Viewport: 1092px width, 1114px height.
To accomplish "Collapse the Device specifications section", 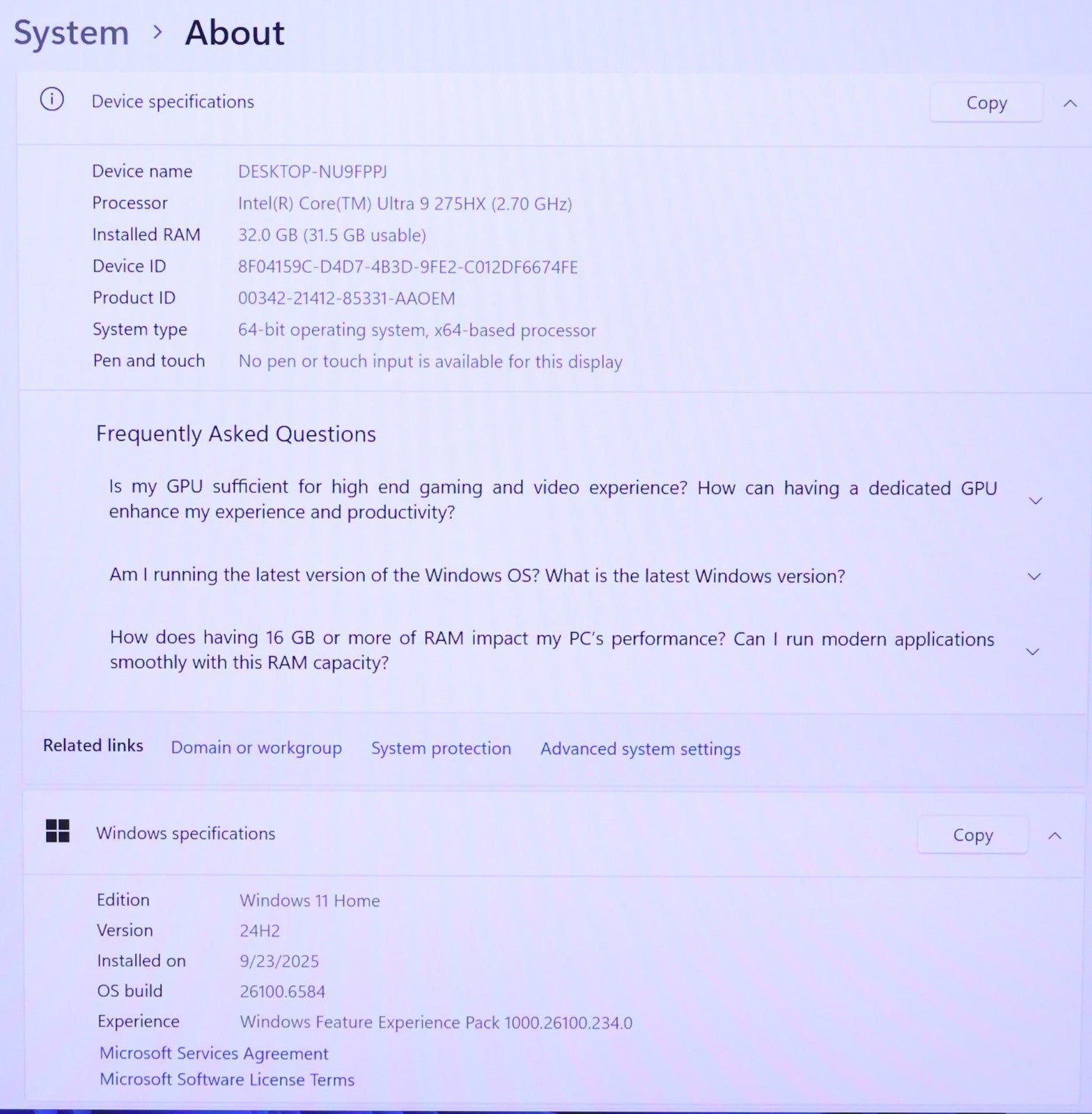I will pos(1070,104).
